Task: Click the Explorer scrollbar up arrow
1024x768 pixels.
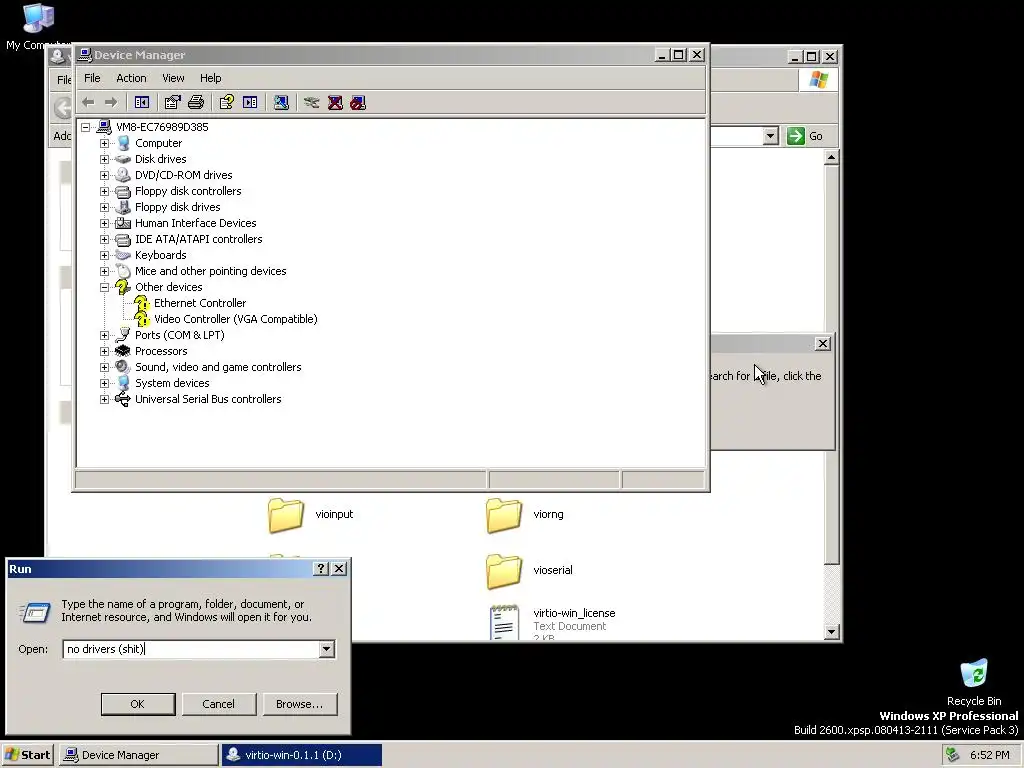Action: pos(831,157)
